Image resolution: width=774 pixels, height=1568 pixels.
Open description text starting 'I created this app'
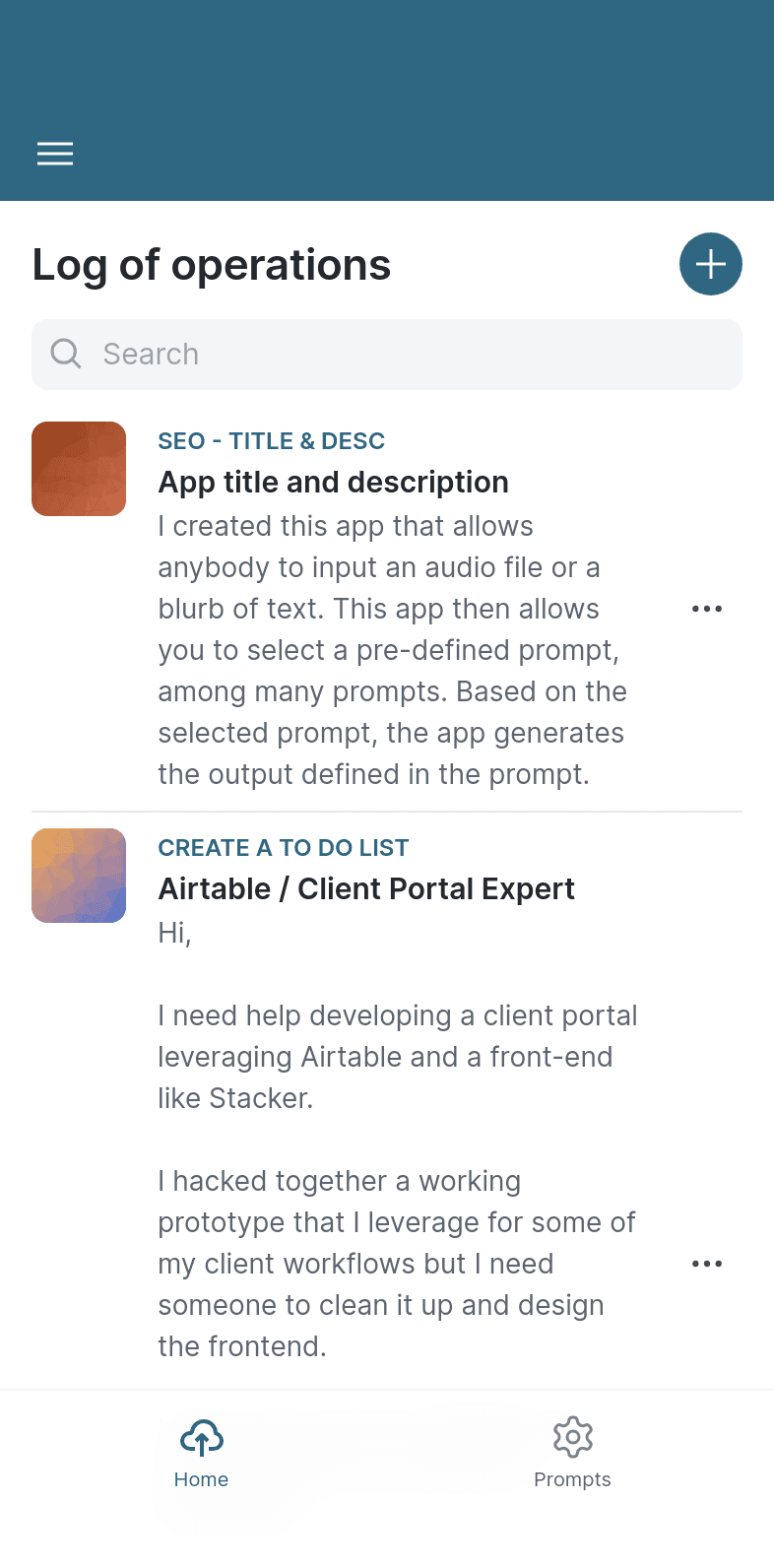click(x=393, y=650)
